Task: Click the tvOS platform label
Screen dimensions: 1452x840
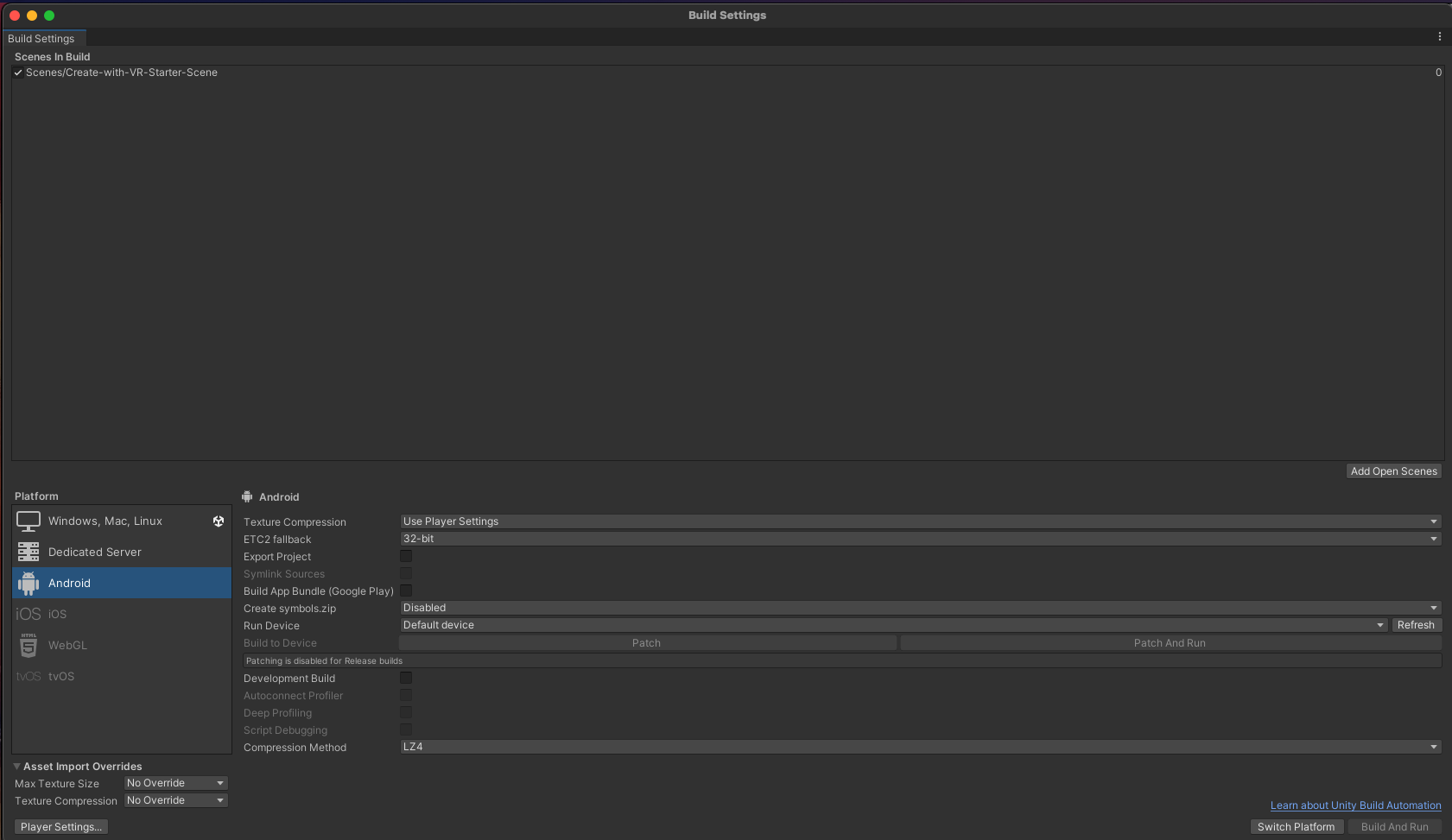Action: (61, 677)
